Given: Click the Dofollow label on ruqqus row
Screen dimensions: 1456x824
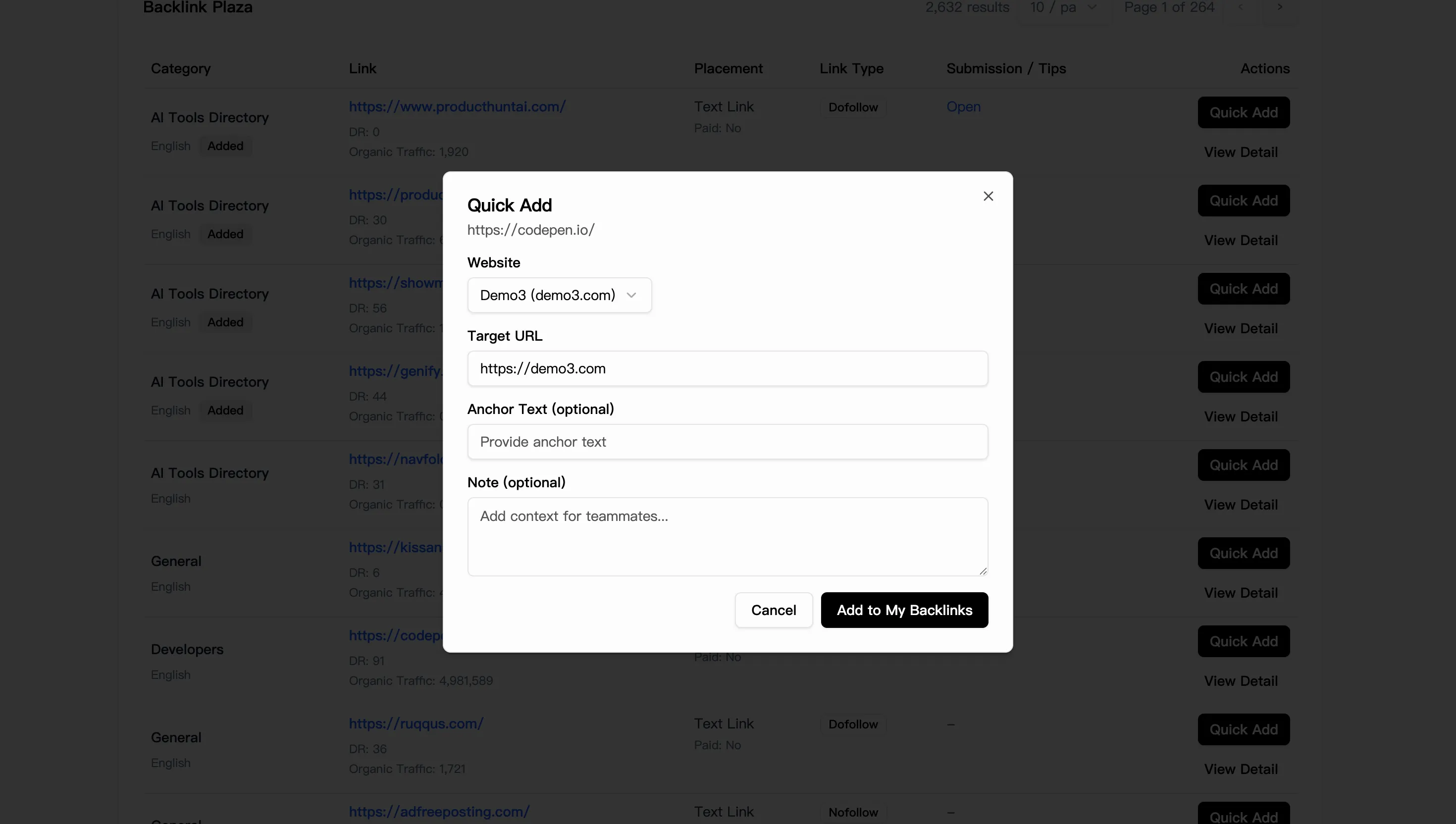Looking at the screenshot, I should pyautogui.click(x=853, y=724).
